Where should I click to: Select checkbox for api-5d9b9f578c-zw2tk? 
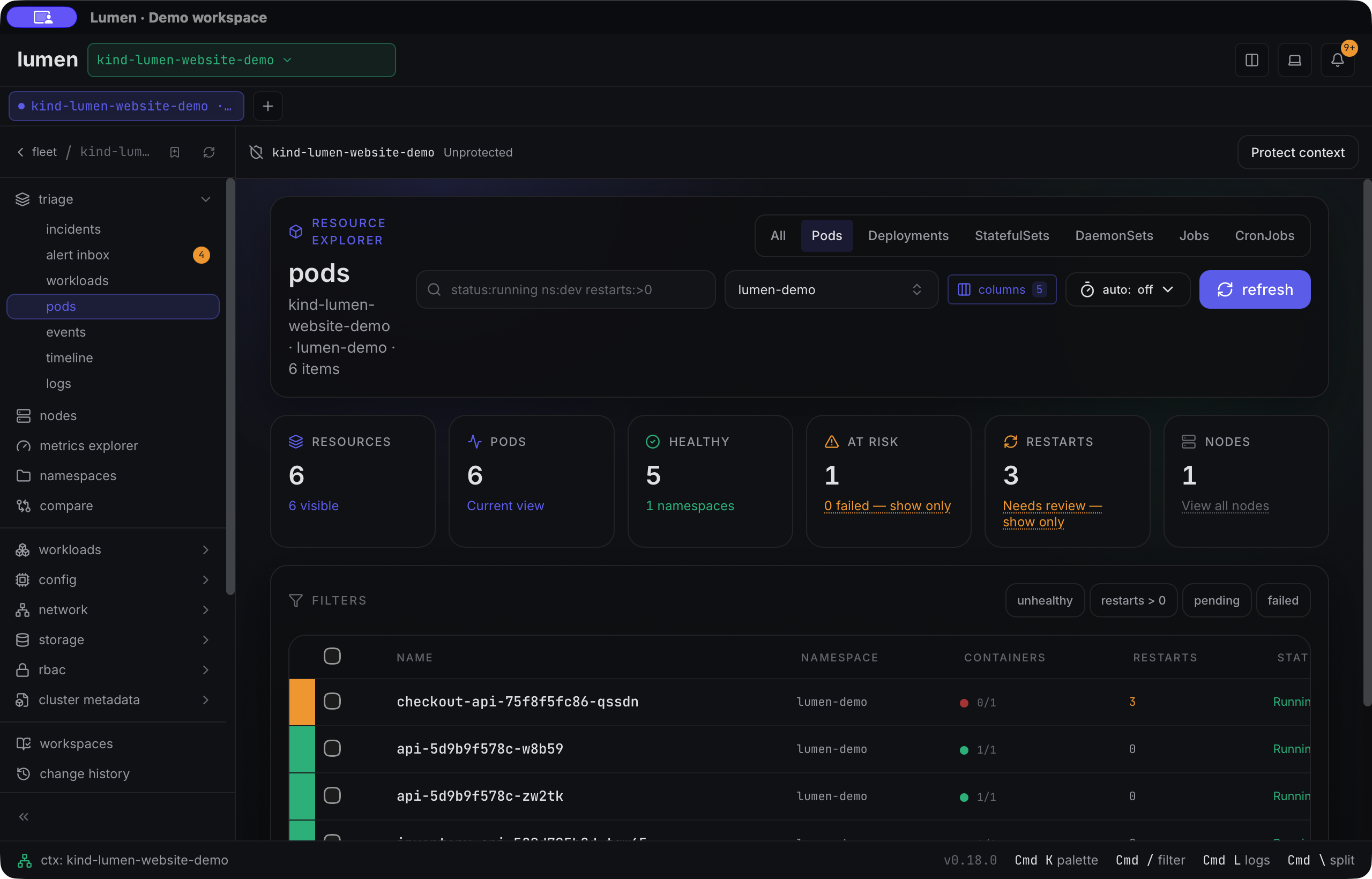332,796
